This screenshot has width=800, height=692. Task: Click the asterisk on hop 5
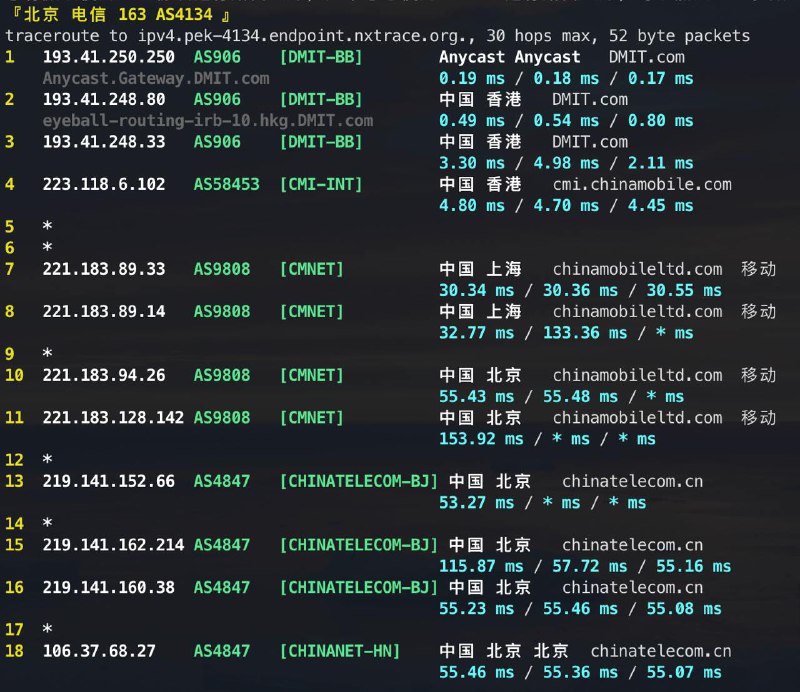pyautogui.click(x=47, y=226)
